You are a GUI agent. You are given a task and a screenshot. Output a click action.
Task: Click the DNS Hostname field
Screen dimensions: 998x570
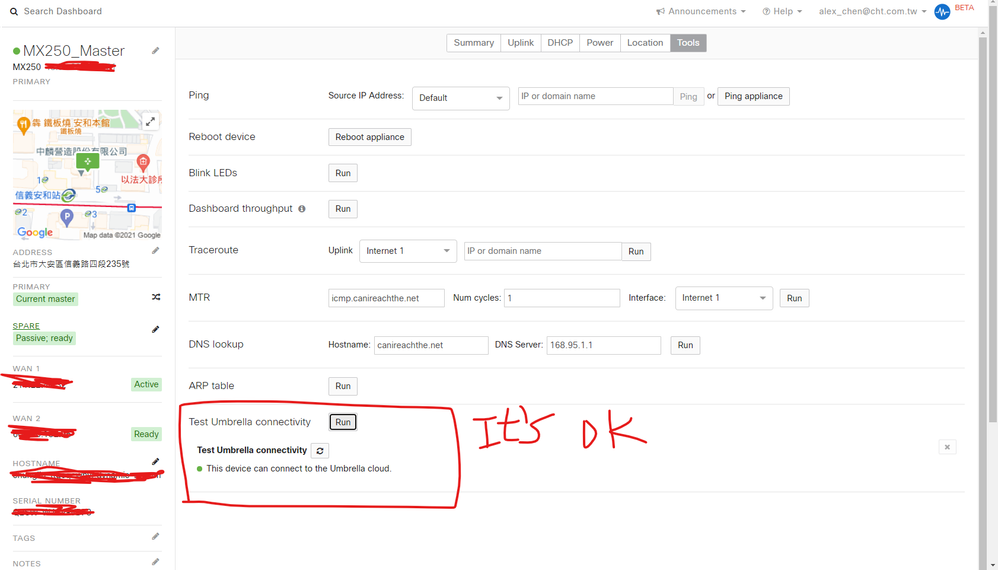point(431,345)
